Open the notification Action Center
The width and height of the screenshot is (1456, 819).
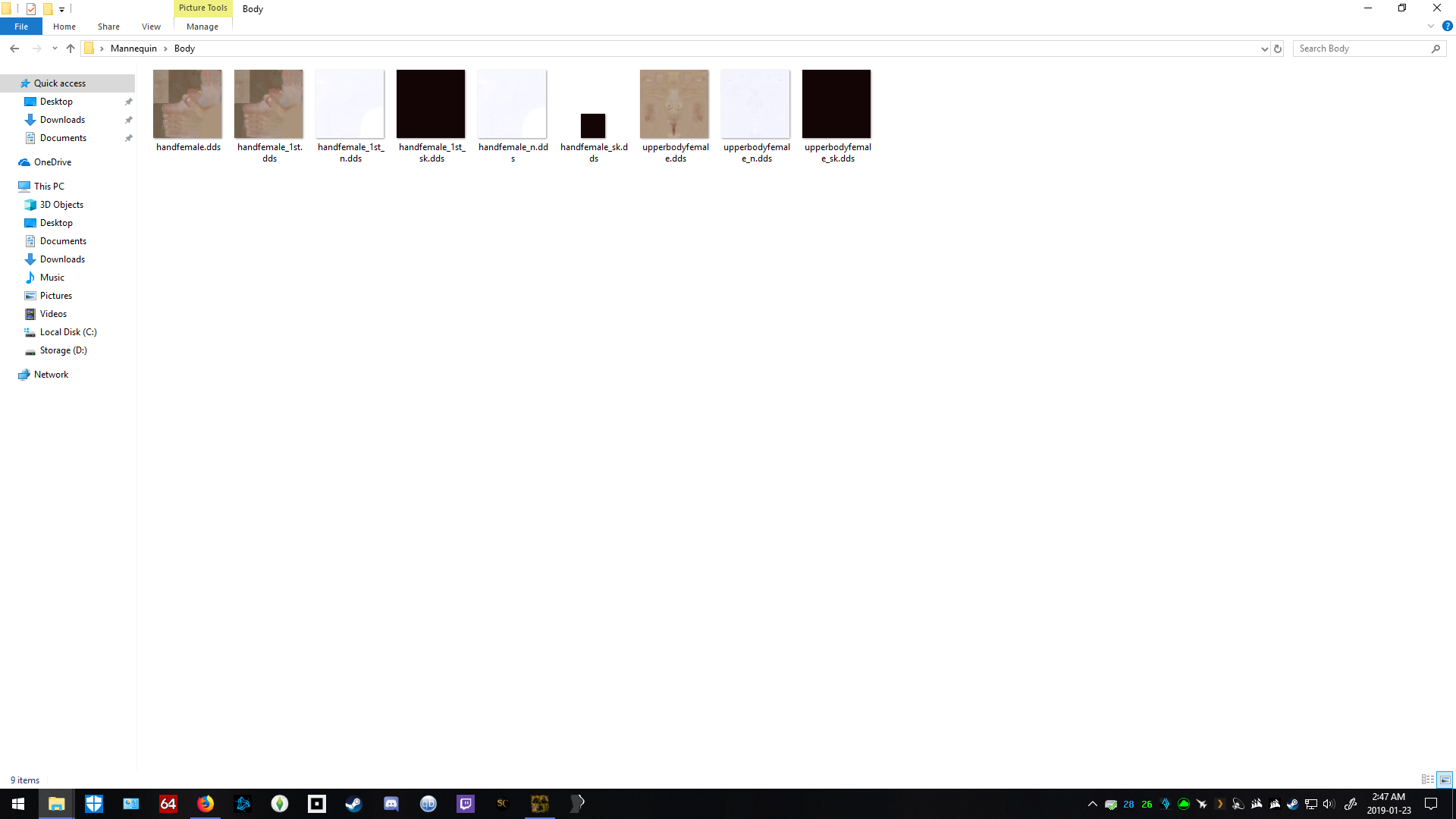pos(1431,804)
